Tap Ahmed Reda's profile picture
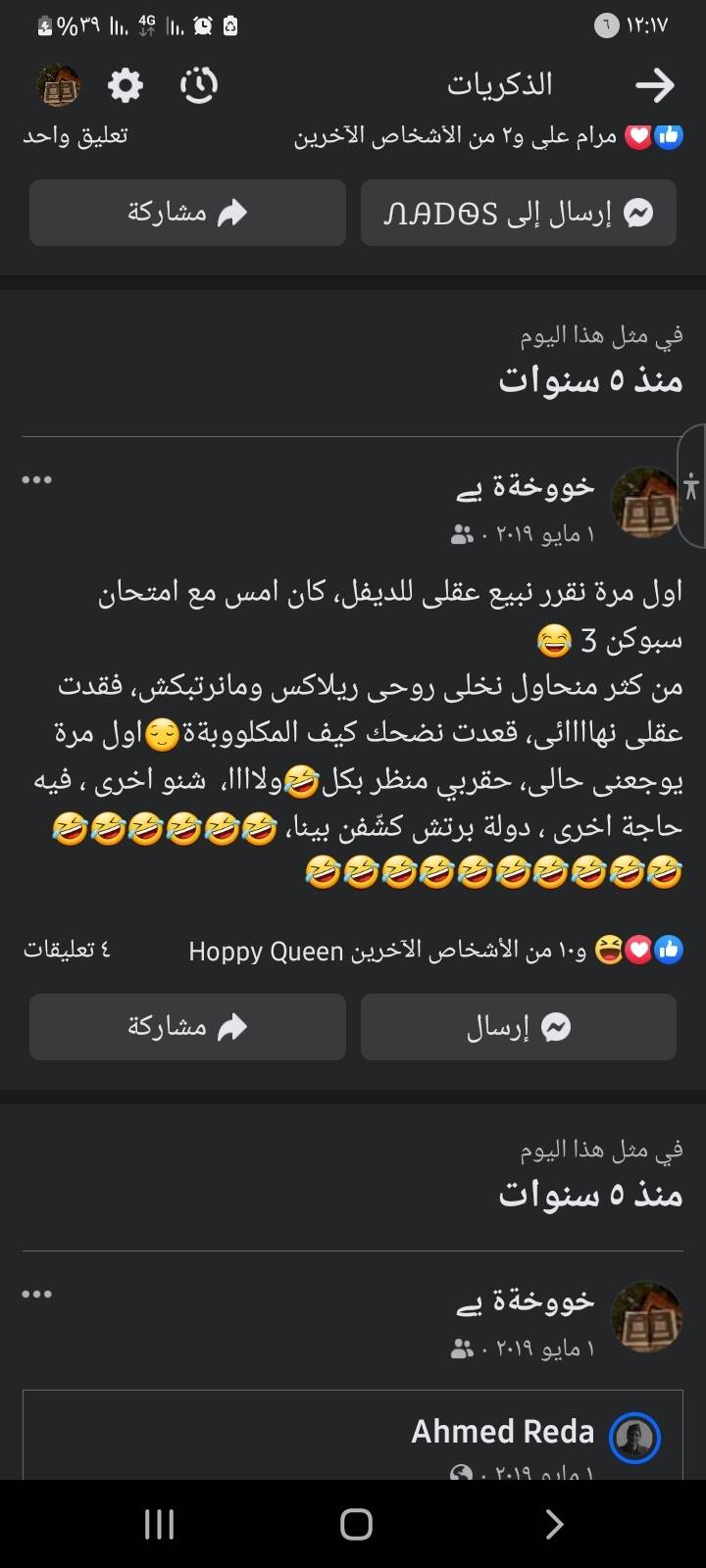 click(x=634, y=1438)
